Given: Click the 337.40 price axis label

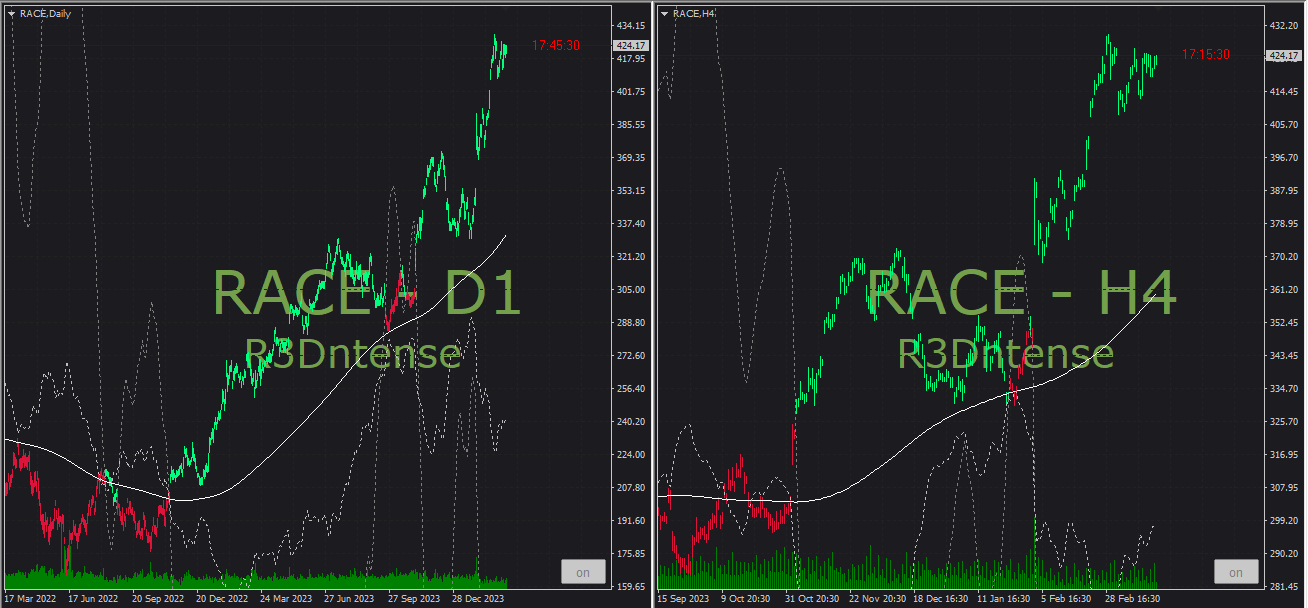Looking at the screenshot, I should point(630,223).
